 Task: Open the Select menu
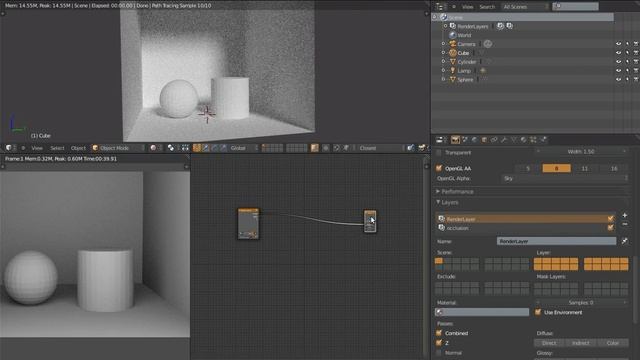57,148
